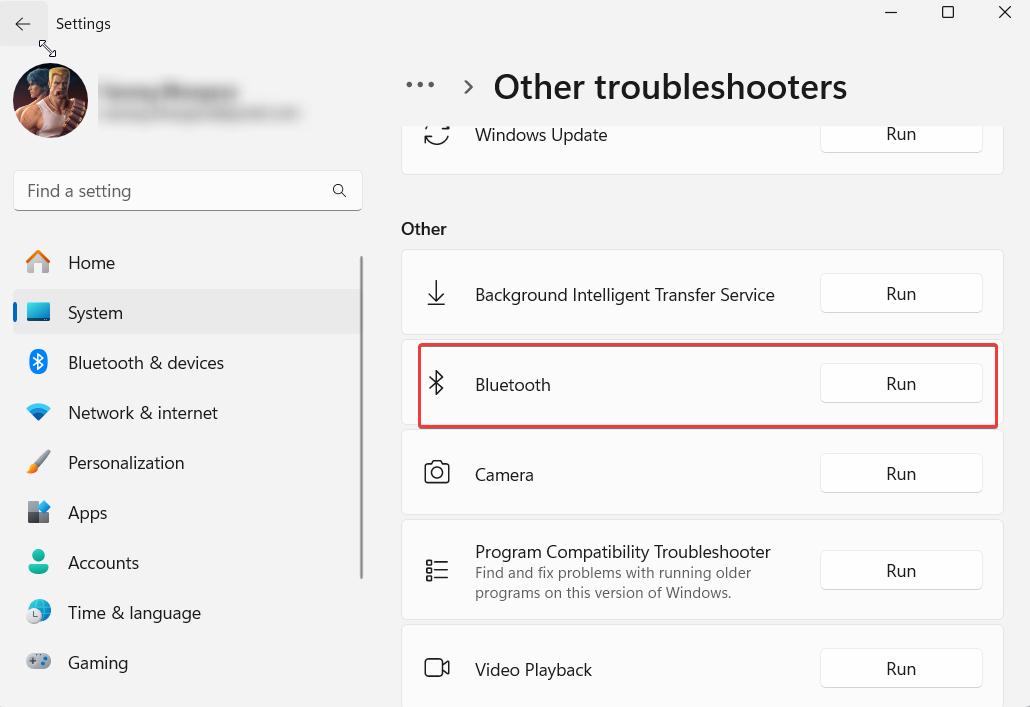Click the Background Intelligent Transfer Service download icon
The width and height of the screenshot is (1030, 707).
pos(436,293)
